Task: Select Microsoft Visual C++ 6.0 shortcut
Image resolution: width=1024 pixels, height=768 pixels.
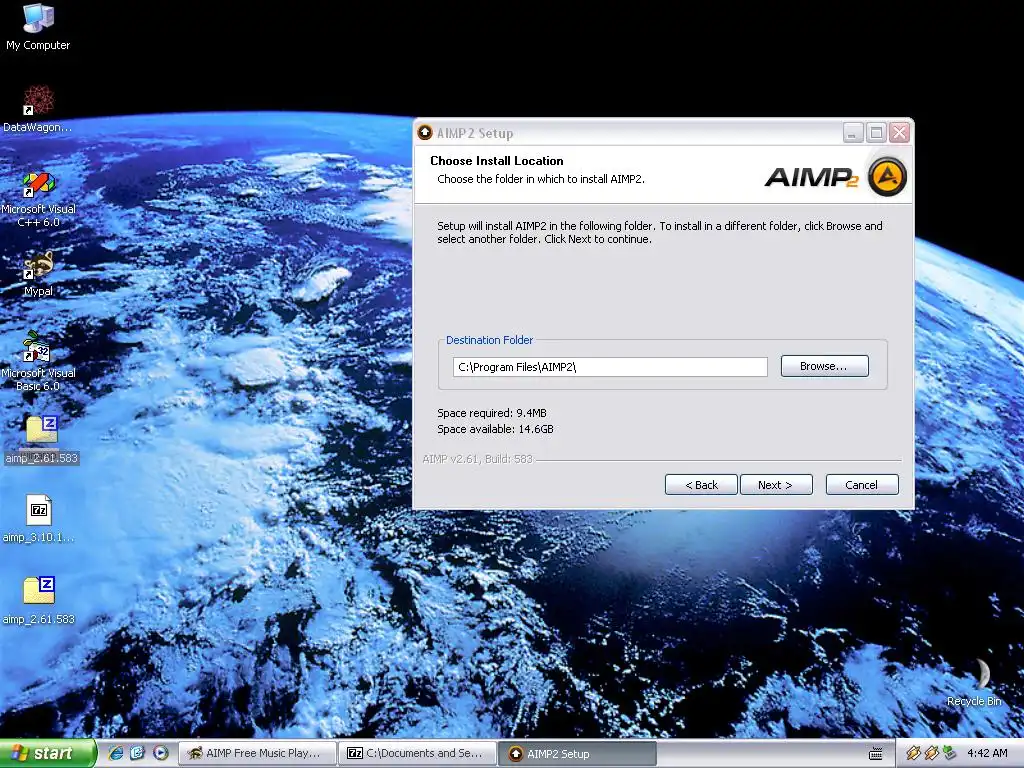Action: click(38, 199)
